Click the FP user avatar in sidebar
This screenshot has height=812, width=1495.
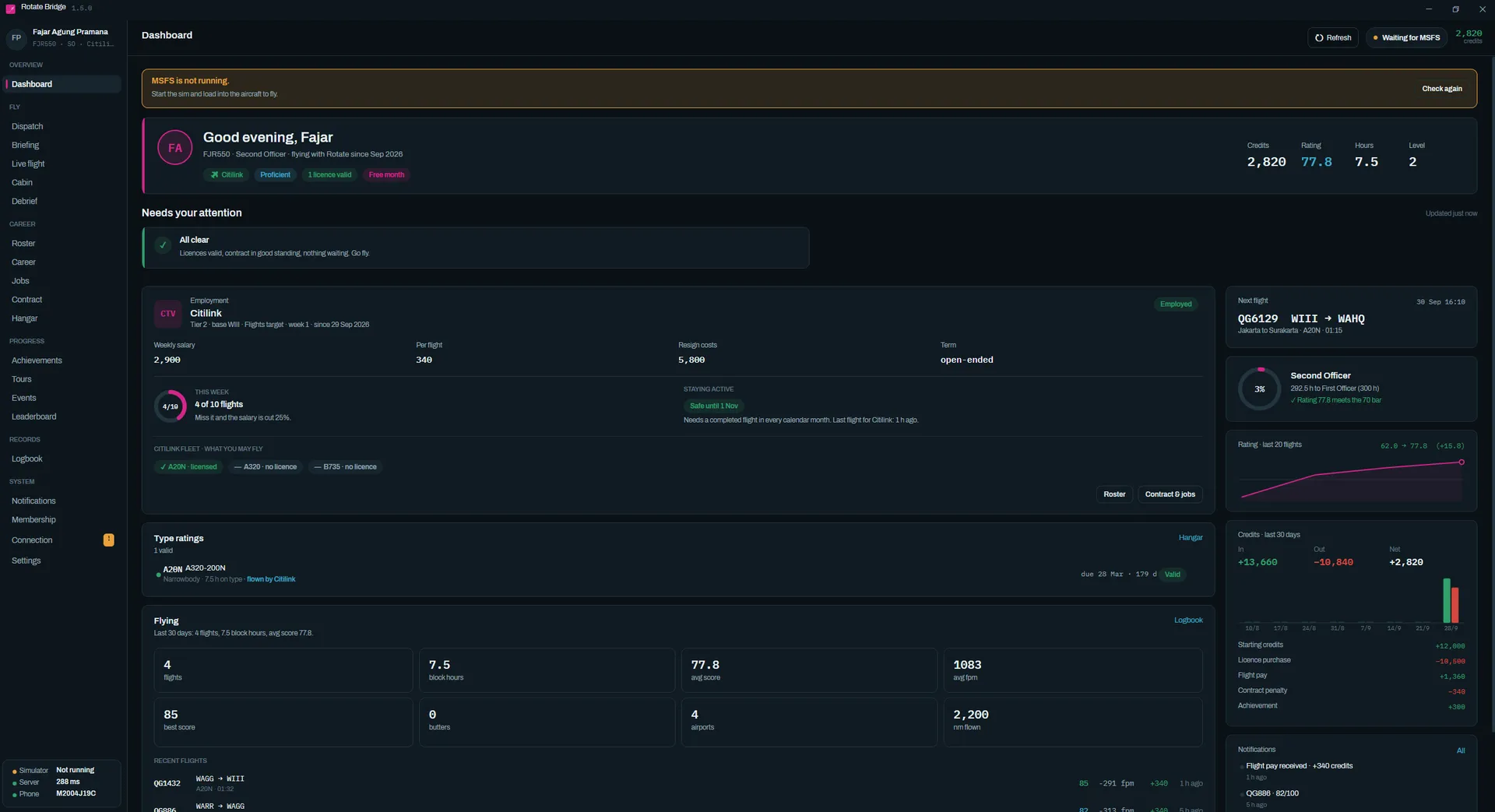[16, 37]
